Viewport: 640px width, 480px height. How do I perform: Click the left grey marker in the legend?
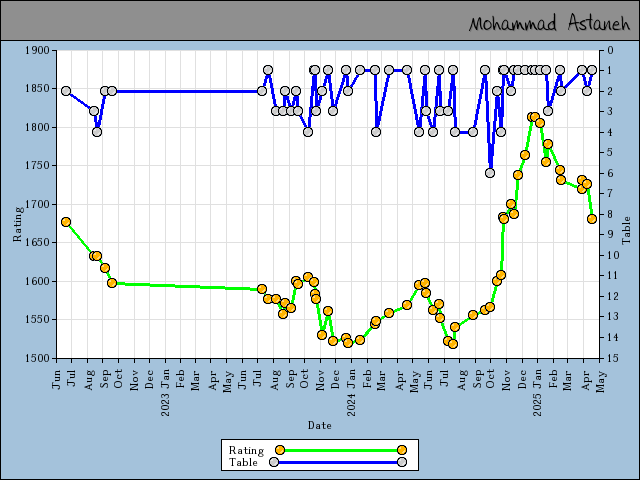274,462
